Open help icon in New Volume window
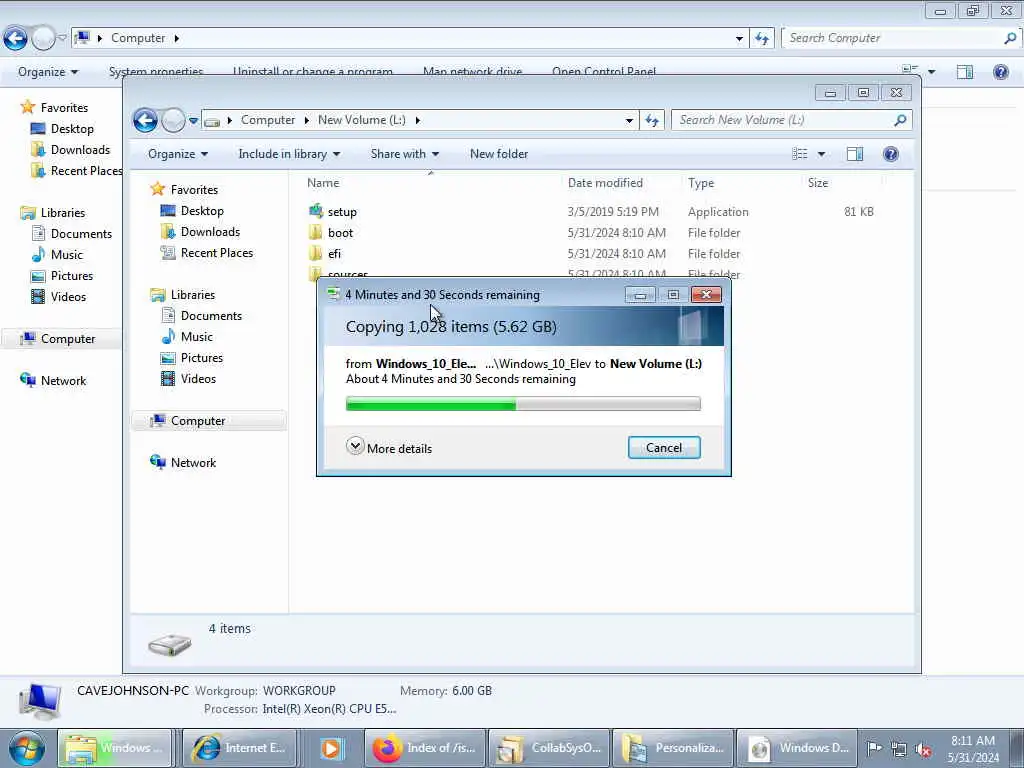1024x768 pixels. (x=891, y=154)
